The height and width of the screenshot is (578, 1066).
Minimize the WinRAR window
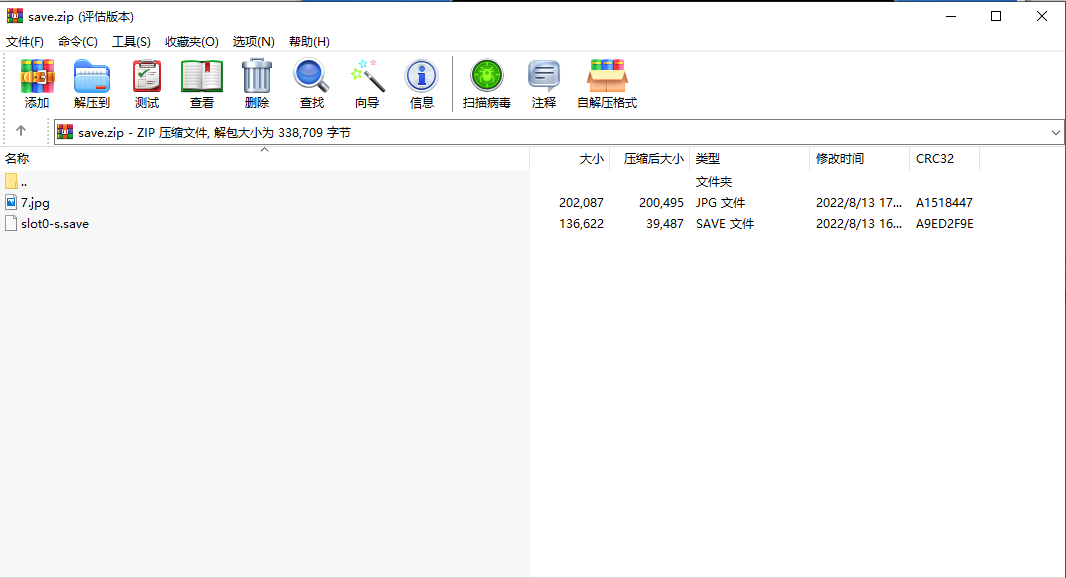(951, 16)
